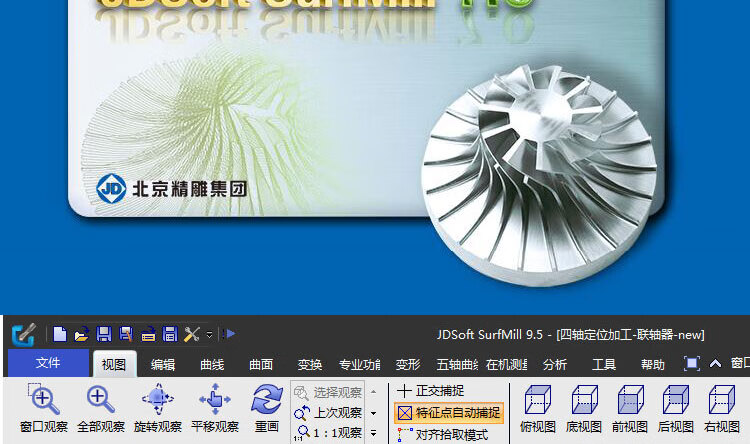Click the full-screen frame icon near 帮助
750x444 pixels.
[x=692, y=364]
